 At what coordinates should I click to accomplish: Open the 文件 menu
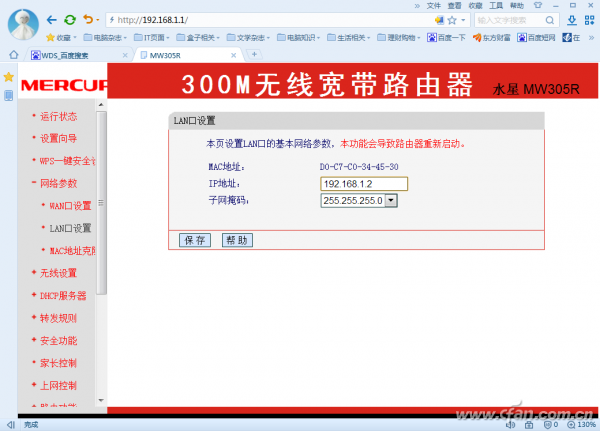coord(434,5)
